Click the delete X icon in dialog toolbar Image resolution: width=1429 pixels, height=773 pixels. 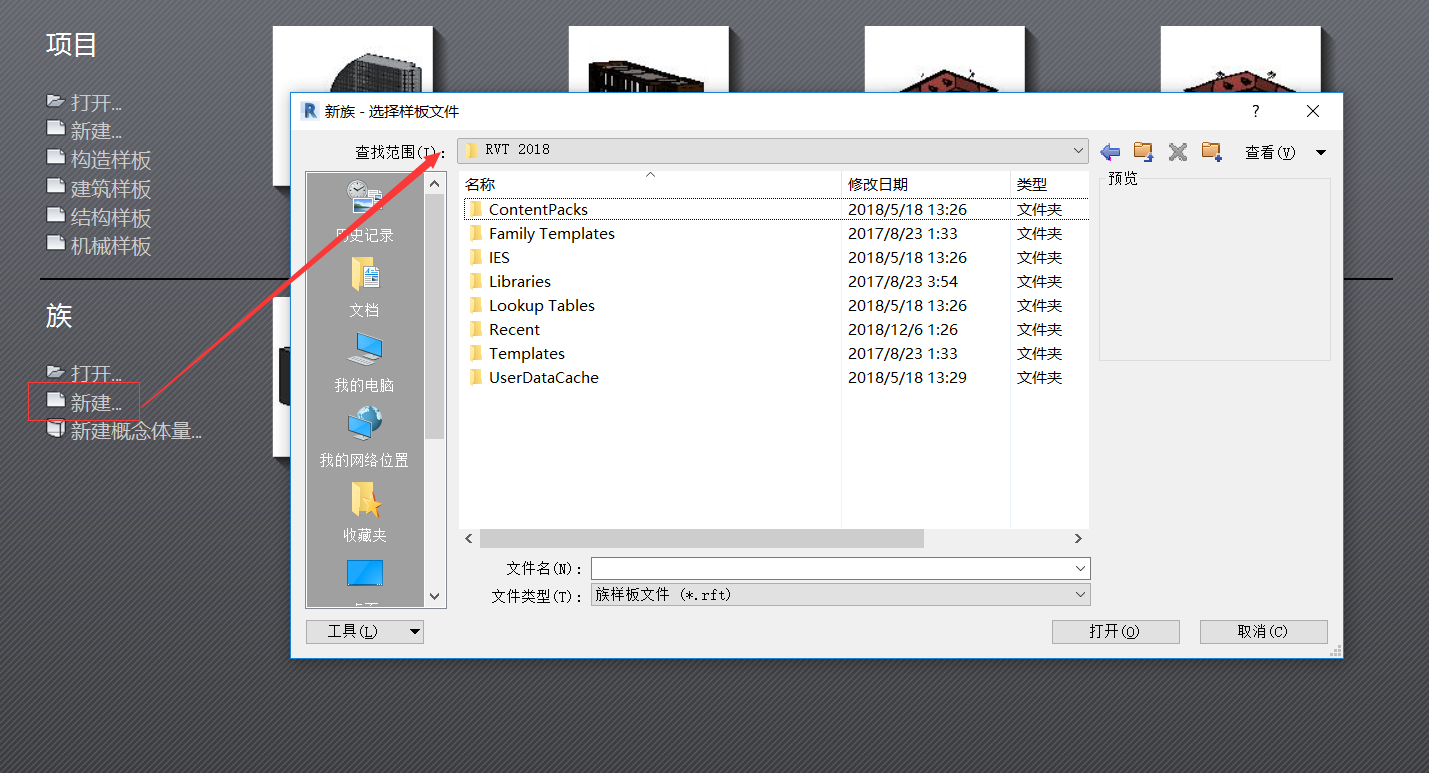point(1178,152)
